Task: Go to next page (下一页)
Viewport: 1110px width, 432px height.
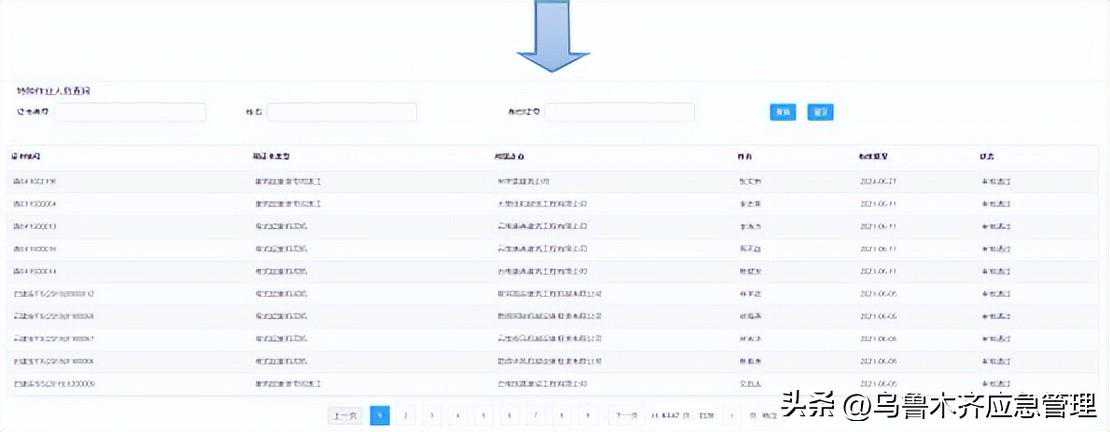Action: point(625,415)
